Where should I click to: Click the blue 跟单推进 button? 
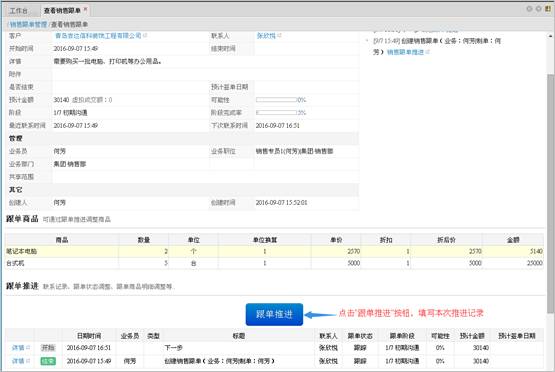click(274, 314)
